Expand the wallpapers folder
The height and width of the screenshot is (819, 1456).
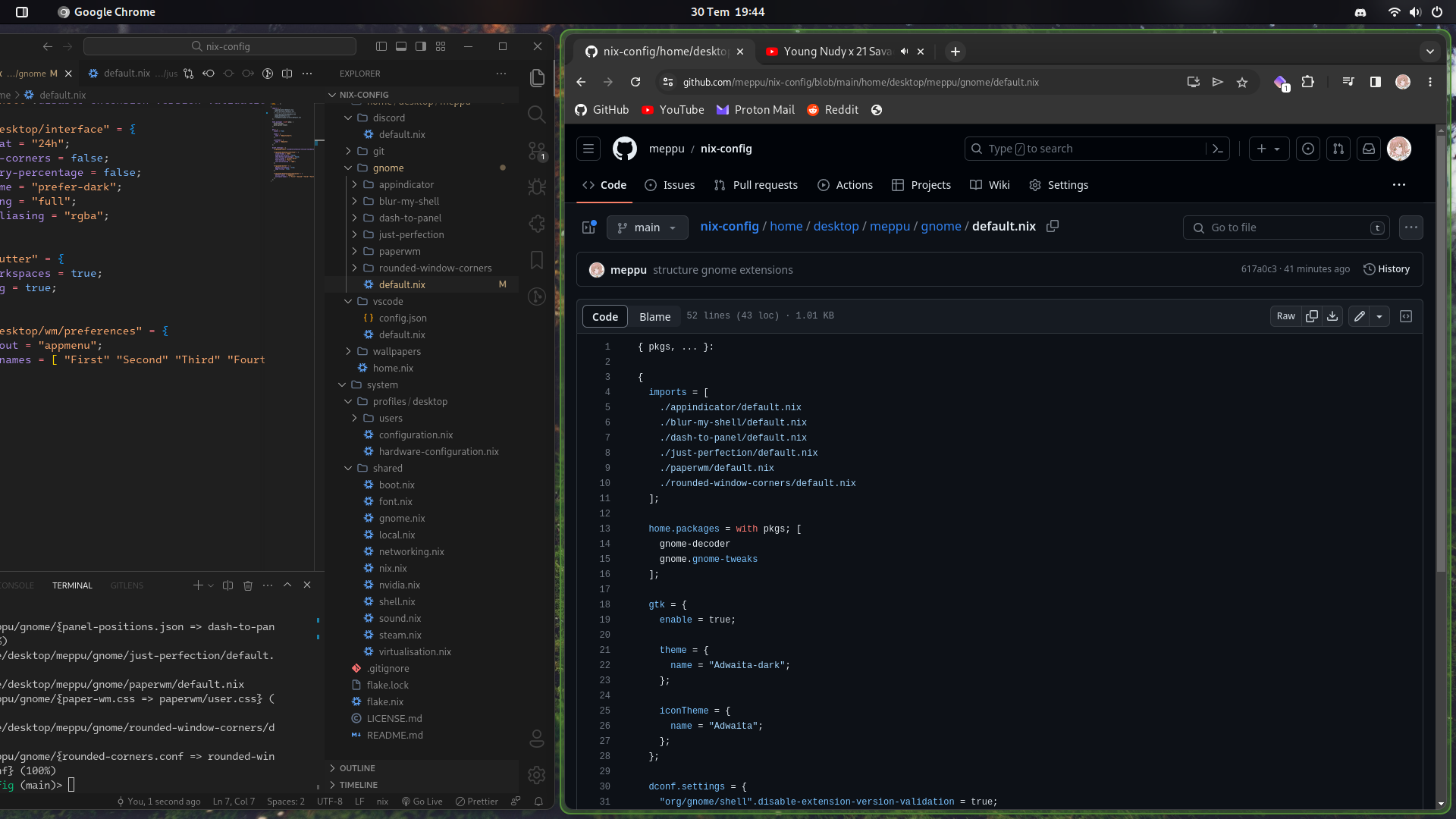point(397,351)
